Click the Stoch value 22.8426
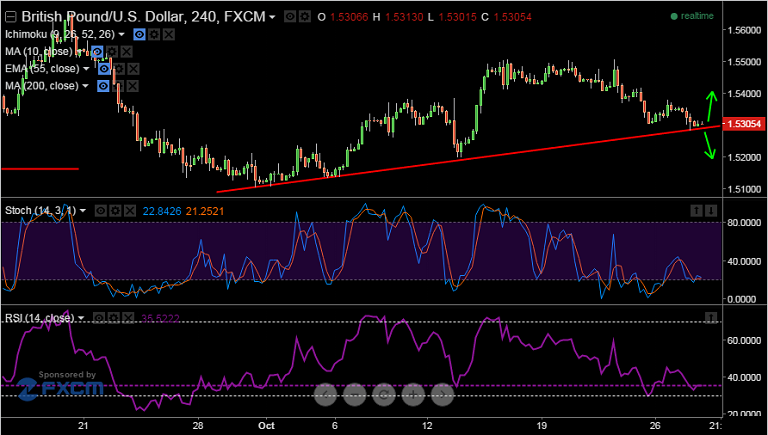This screenshot has height=435, width=768. [x=162, y=212]
